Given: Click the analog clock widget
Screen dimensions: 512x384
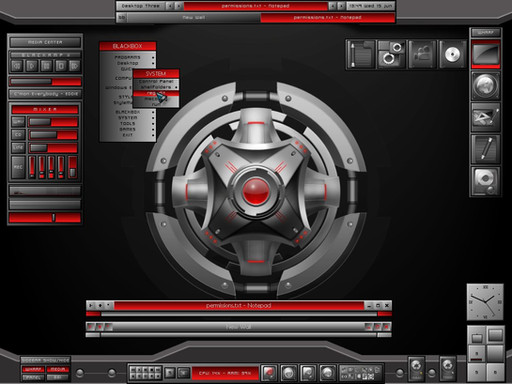Looking at the screenshot, I should click(x=485, y=302).
